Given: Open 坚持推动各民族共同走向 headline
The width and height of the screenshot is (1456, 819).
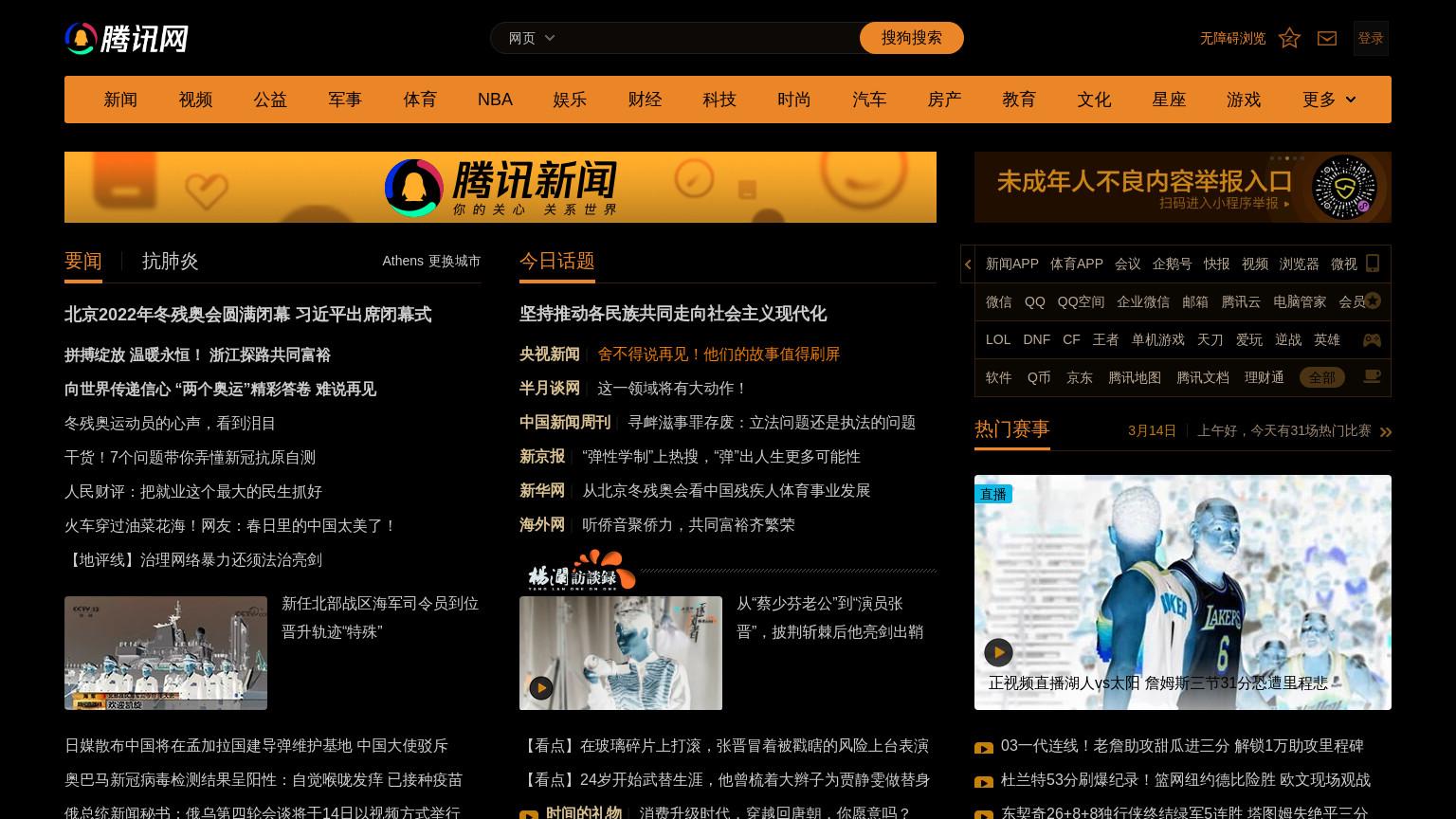Looking at the screenshot, I should 673,314.
